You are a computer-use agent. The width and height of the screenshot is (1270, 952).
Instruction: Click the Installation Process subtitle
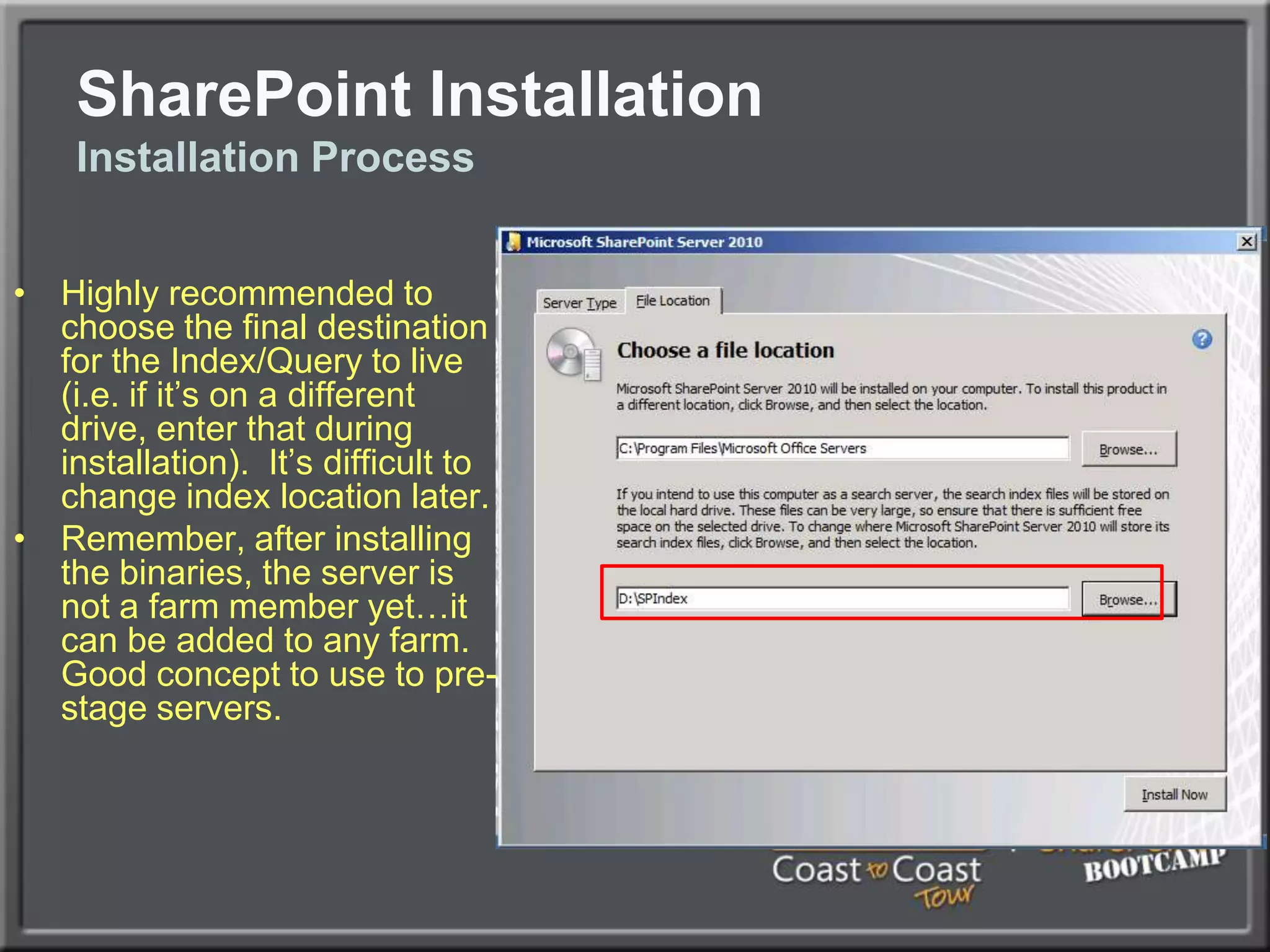(275, 157)
